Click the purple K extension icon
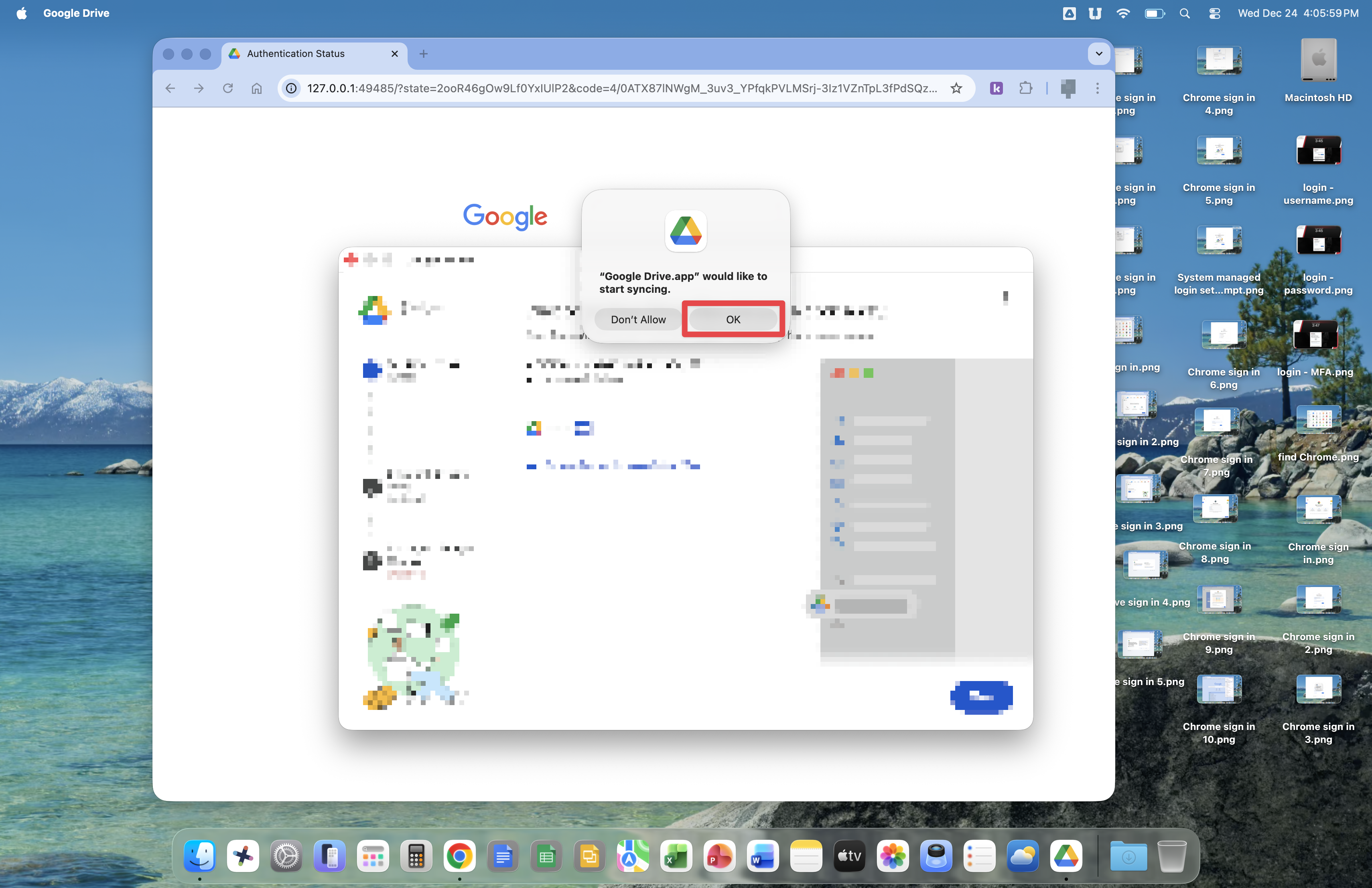The width and height of the screenshot is (1372, 888). click(x=996, y=88)
